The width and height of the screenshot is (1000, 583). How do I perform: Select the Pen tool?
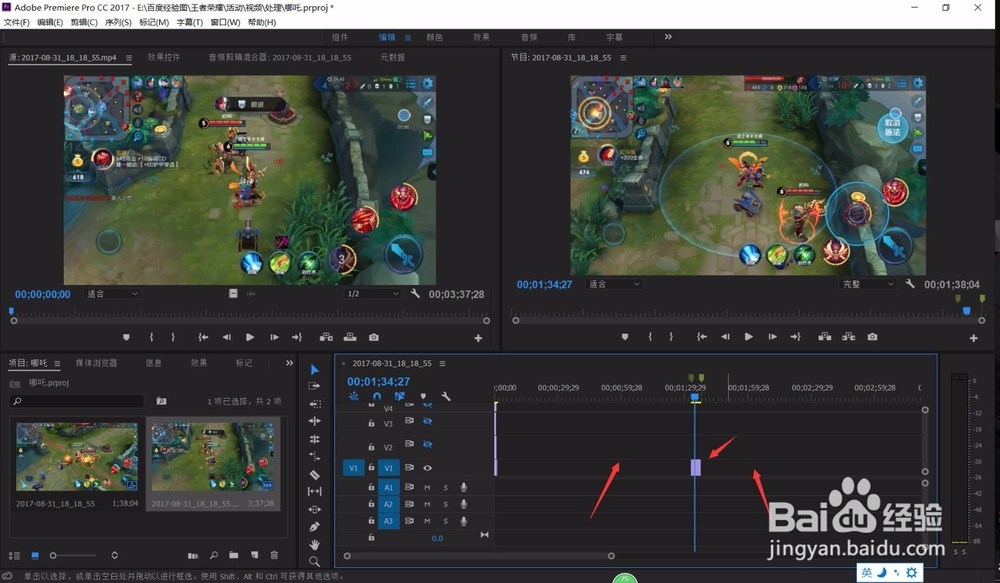[314, 527]
